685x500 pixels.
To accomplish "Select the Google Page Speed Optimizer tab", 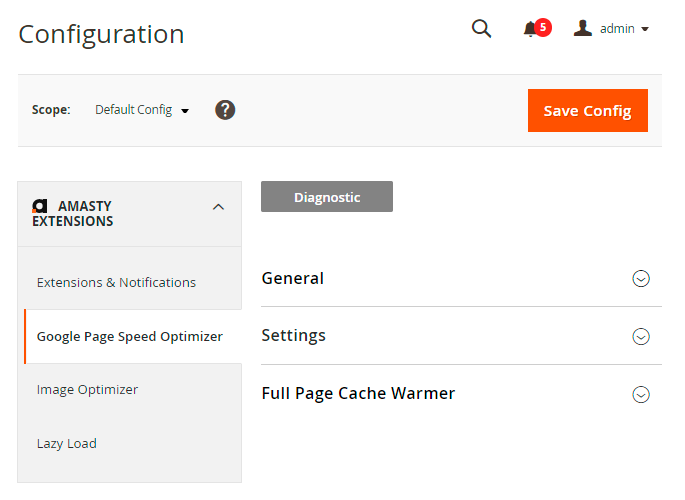I will 130,336.
